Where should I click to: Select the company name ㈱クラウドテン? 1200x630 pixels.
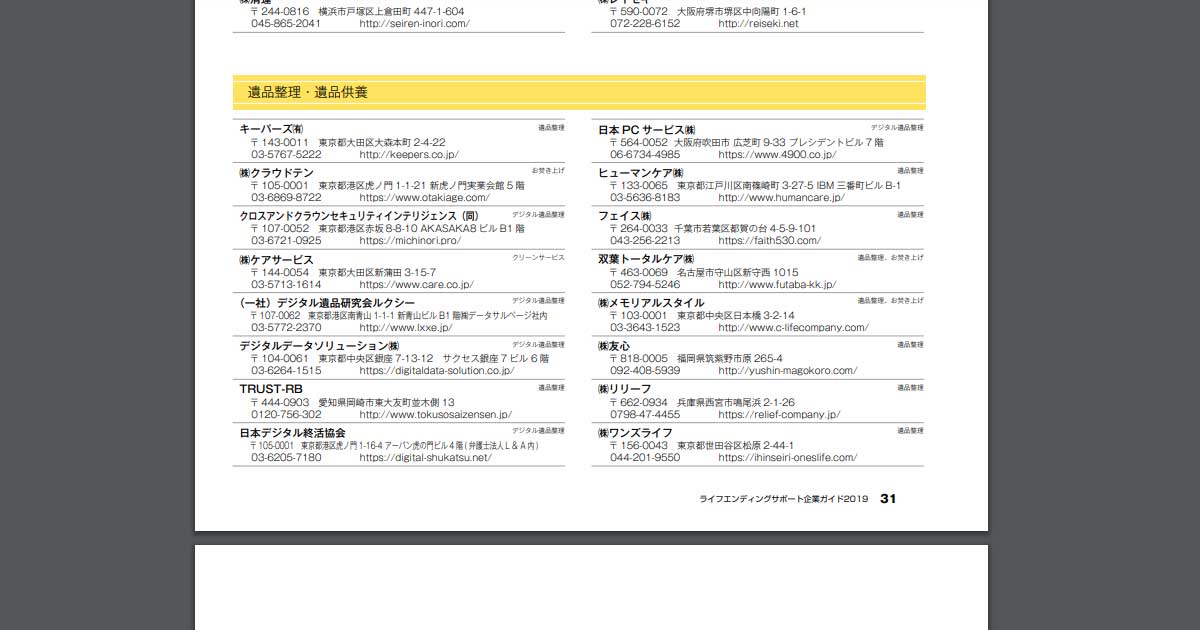coord(276,173)
